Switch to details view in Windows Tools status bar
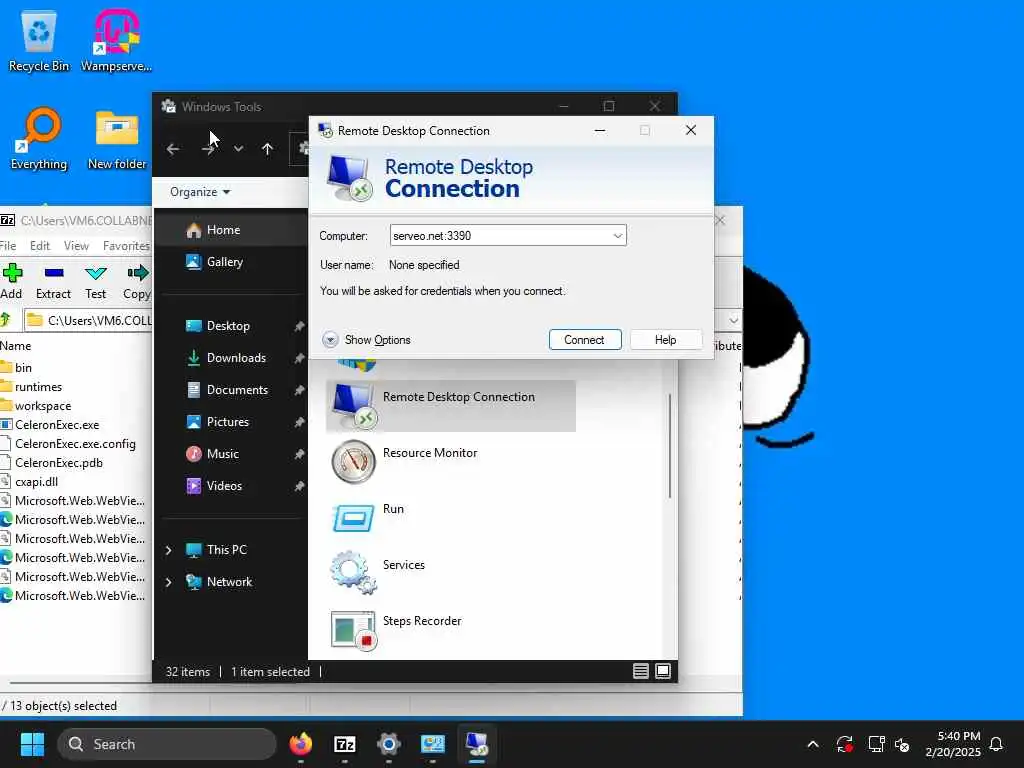 click(641, 671)
